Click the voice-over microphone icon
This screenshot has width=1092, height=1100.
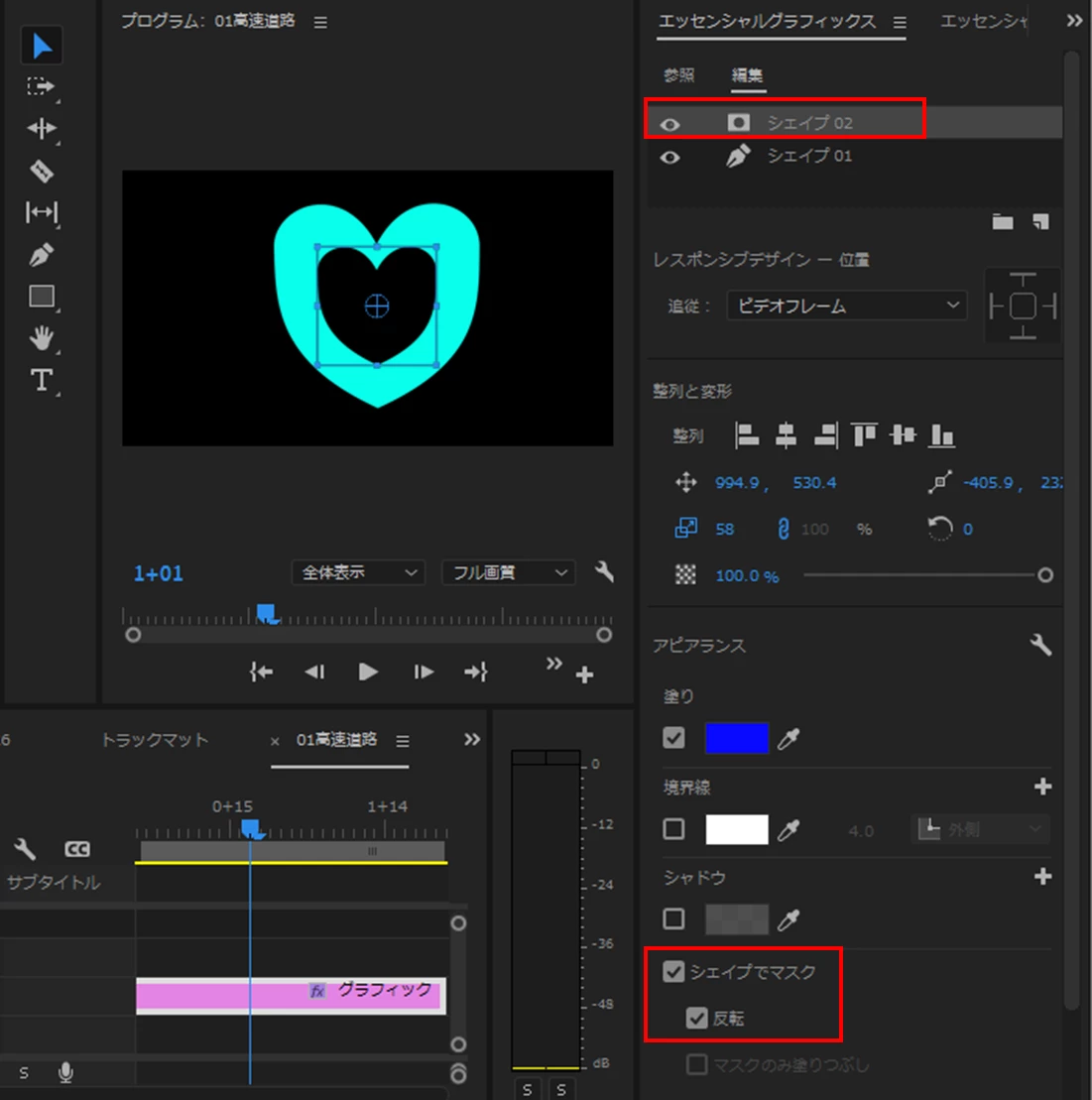click(x=65, y=1072)
